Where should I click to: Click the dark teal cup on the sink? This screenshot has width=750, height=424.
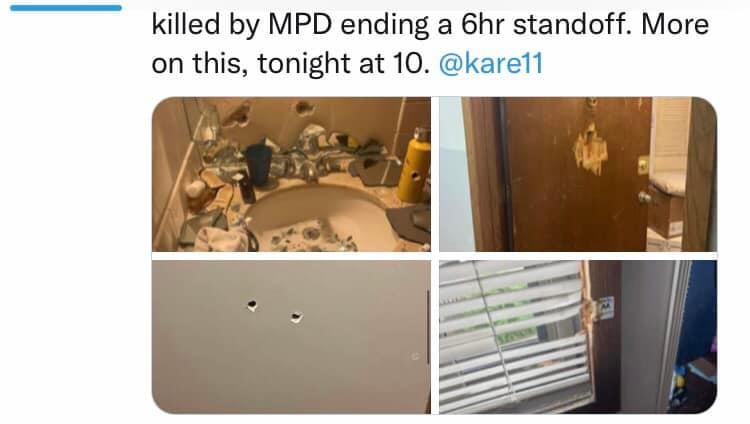click(259, 165)
